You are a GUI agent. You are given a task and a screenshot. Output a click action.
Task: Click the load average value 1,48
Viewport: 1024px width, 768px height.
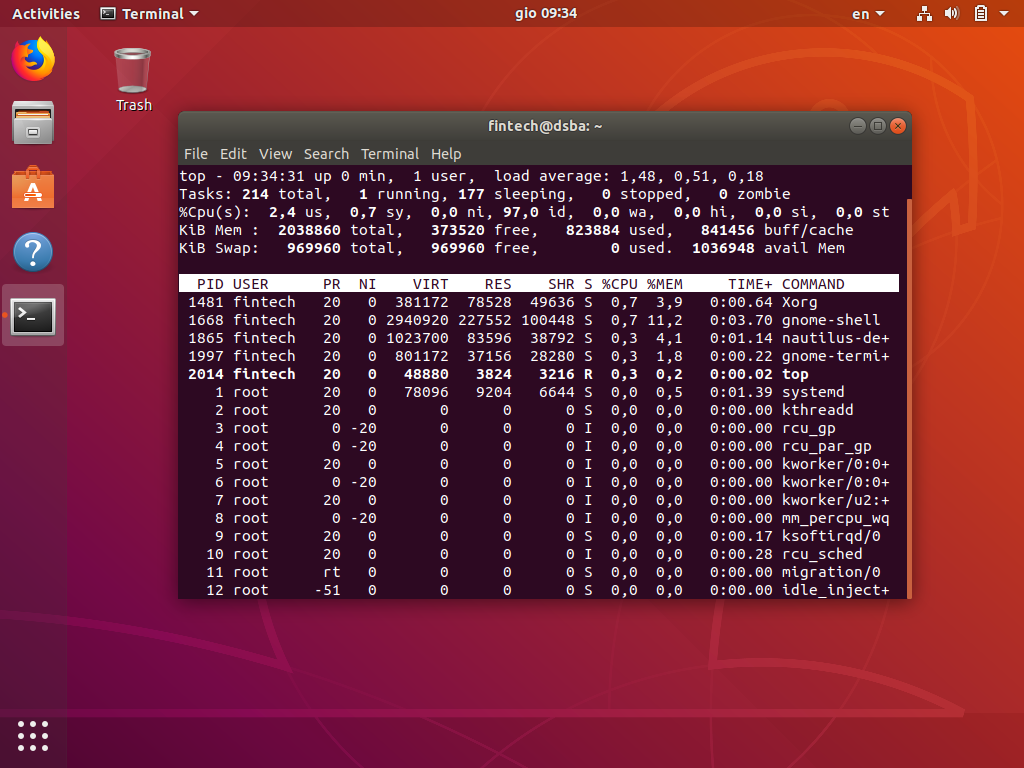(x=637, y=176)
